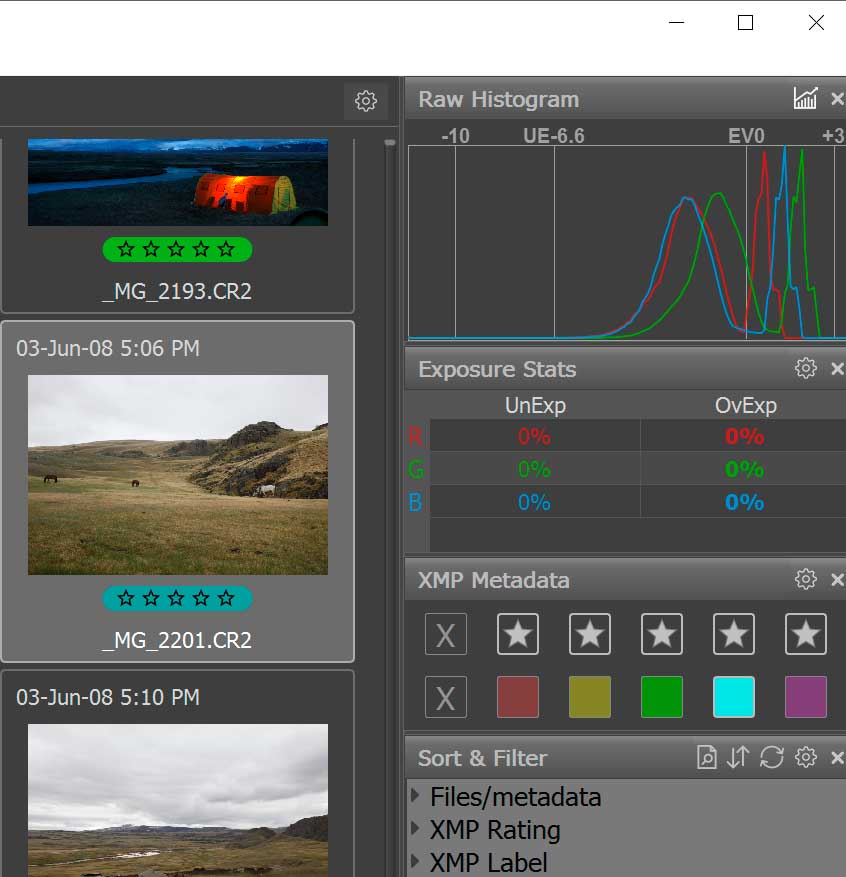Set the rating to five stars
The width and height of the screenshot is (846, 877).
tap(806, 634)
